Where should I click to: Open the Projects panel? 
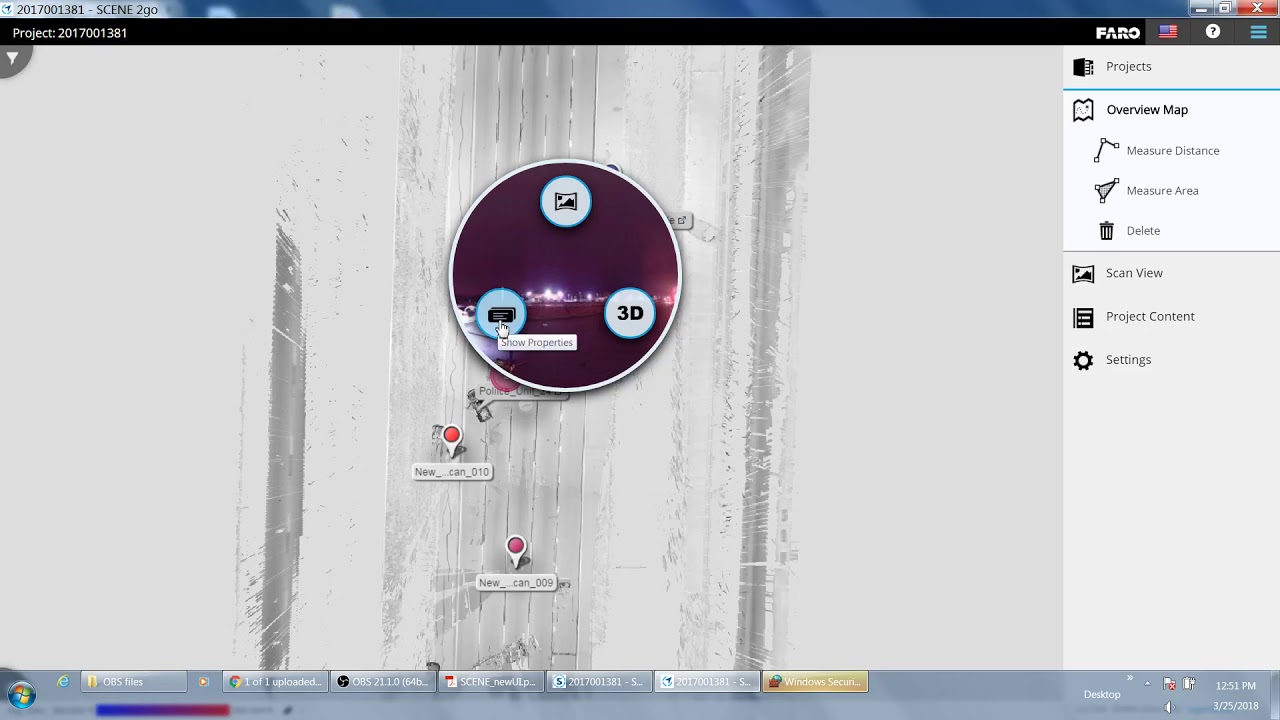tap(1171, 66)
